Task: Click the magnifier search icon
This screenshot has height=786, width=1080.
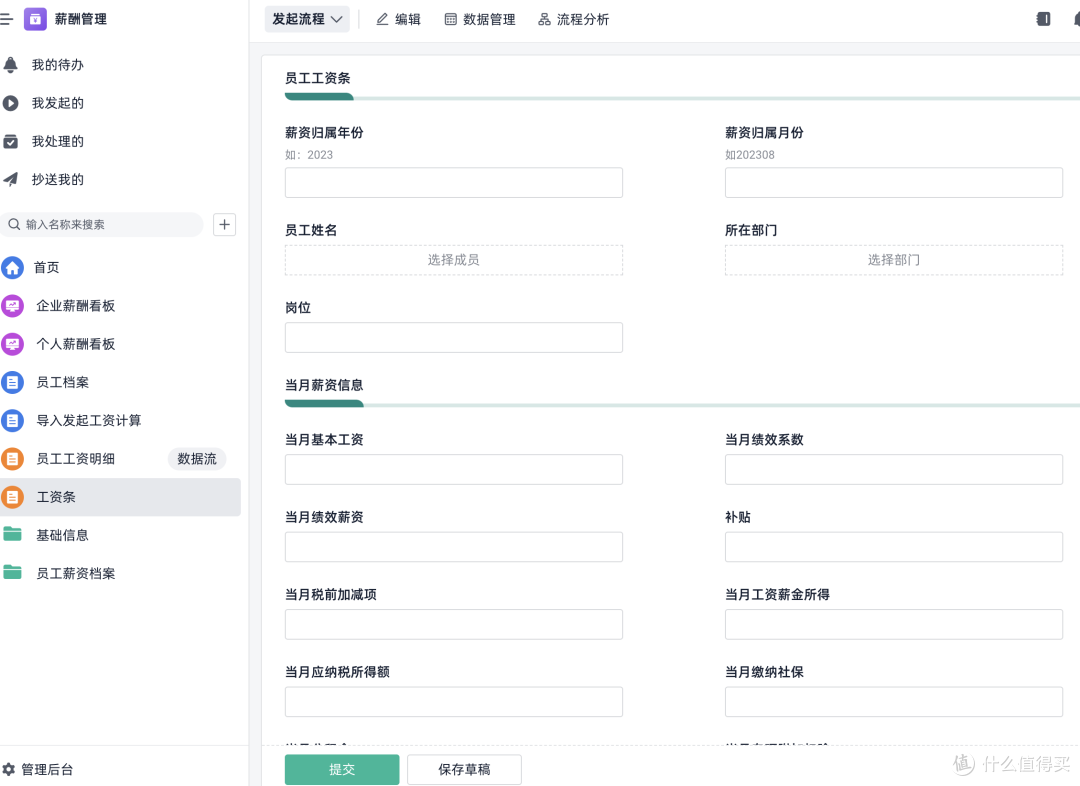Action: click(14, 225)
